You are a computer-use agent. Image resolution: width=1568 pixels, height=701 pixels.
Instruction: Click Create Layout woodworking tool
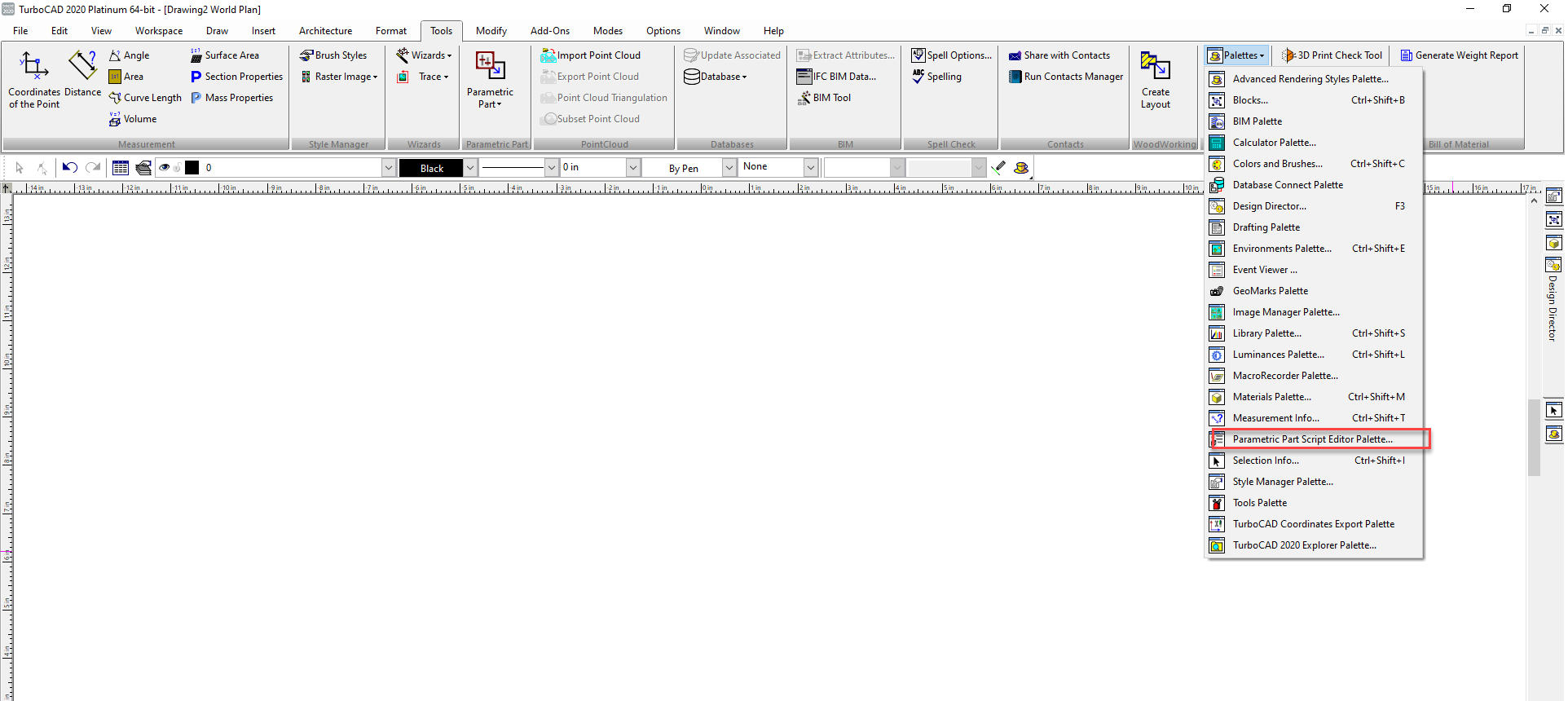pyautogui.click(x=1156, y=80)
